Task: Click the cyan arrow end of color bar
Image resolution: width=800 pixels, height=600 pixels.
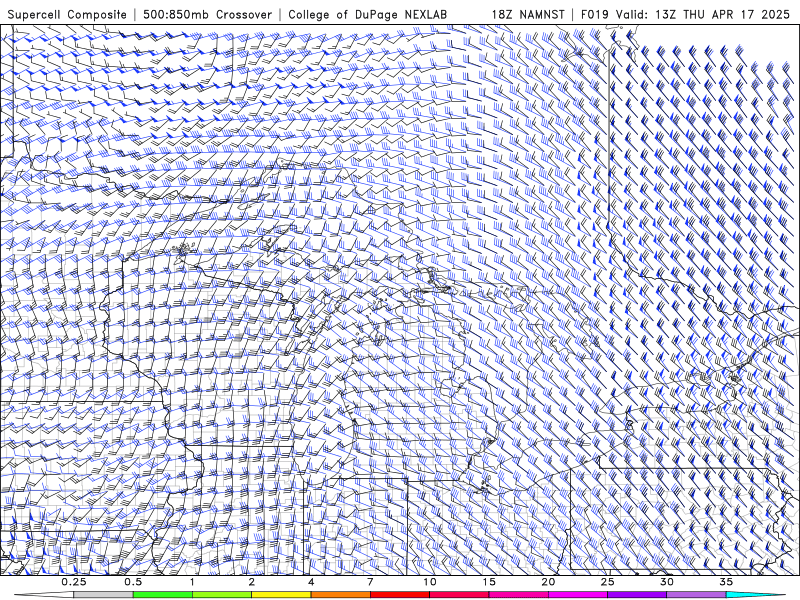Action: pyautogui.click(x=757, y=595)
